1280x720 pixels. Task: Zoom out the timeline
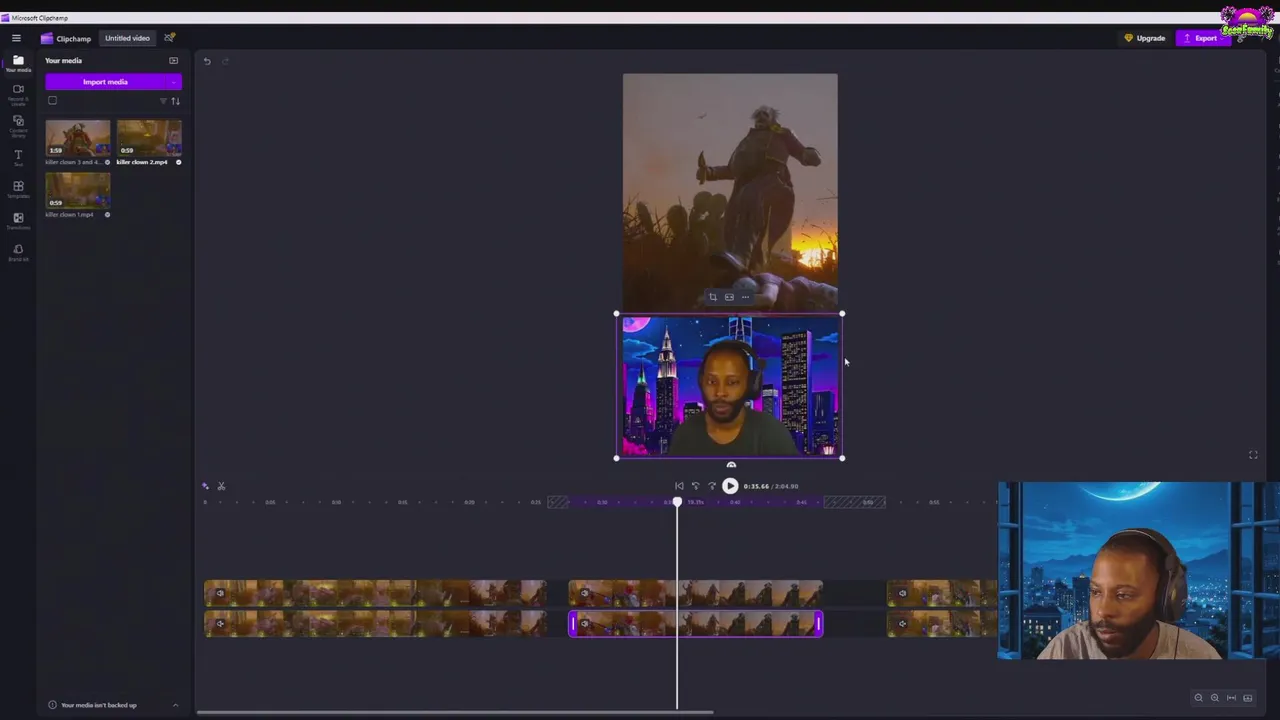[x=1198, y=698]
